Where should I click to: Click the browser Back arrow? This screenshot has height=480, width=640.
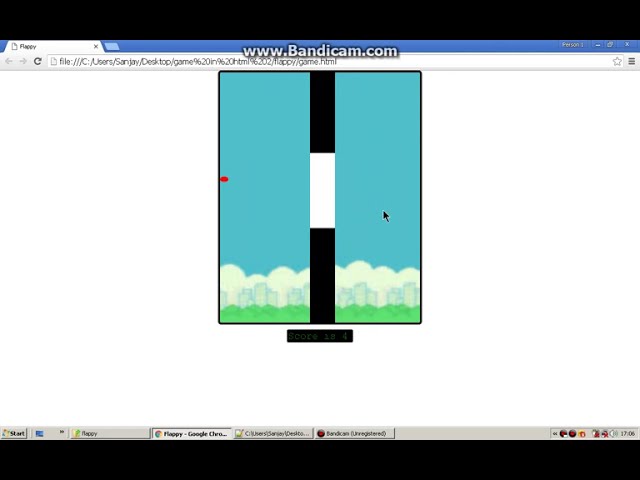[x=9, y=61]
